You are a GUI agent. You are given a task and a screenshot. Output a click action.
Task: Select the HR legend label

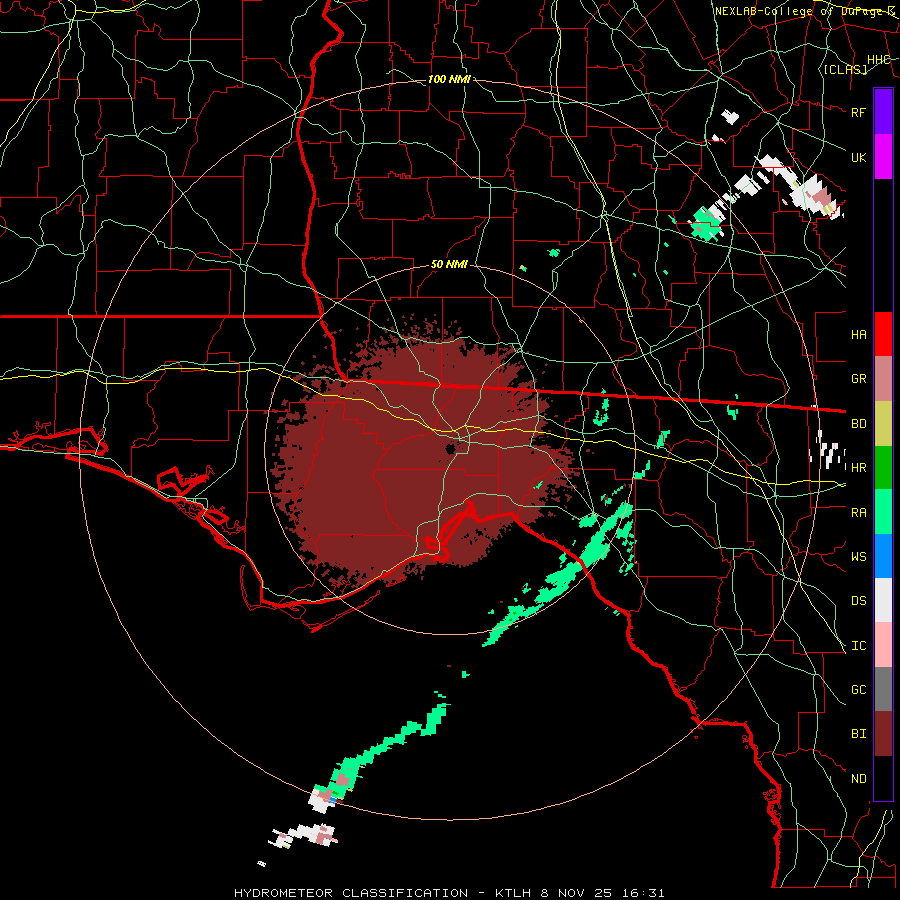tap(859, 468)
